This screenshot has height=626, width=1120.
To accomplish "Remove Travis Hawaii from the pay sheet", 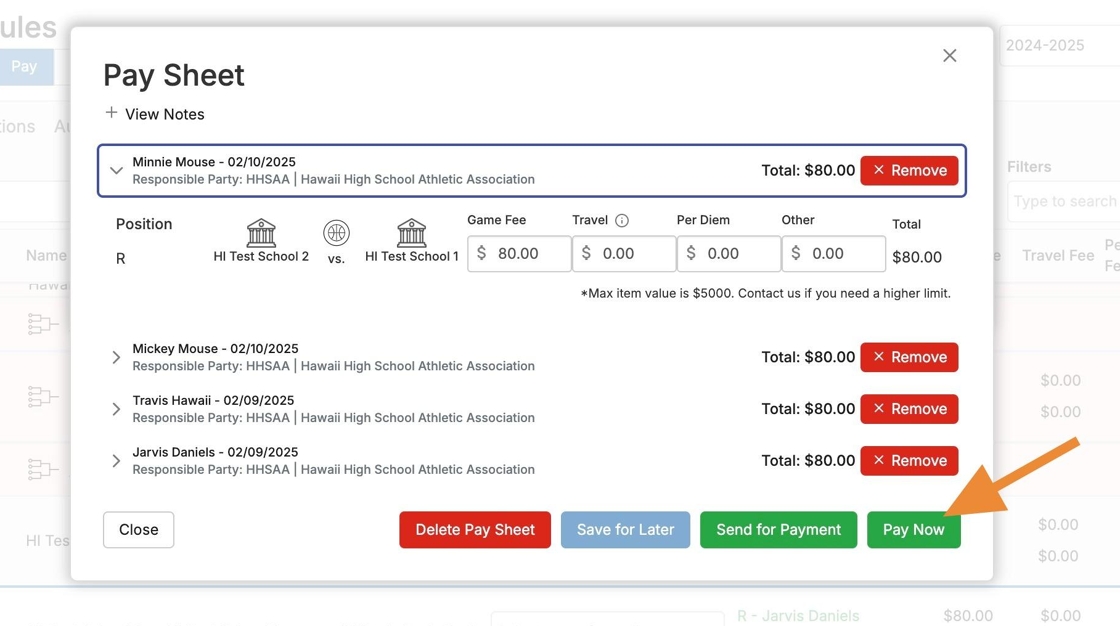I will 909,409.
